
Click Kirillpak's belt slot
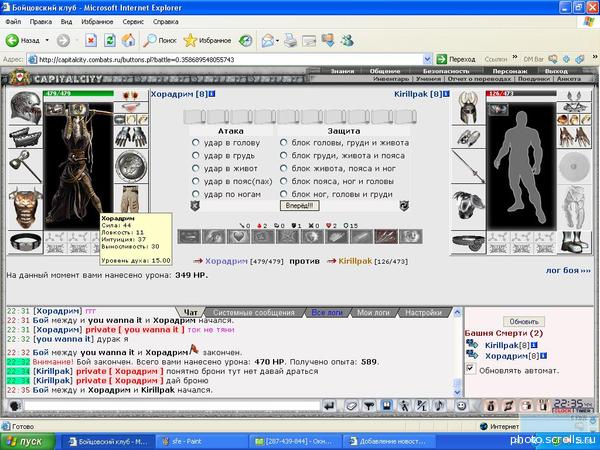[x=468, y=242]
